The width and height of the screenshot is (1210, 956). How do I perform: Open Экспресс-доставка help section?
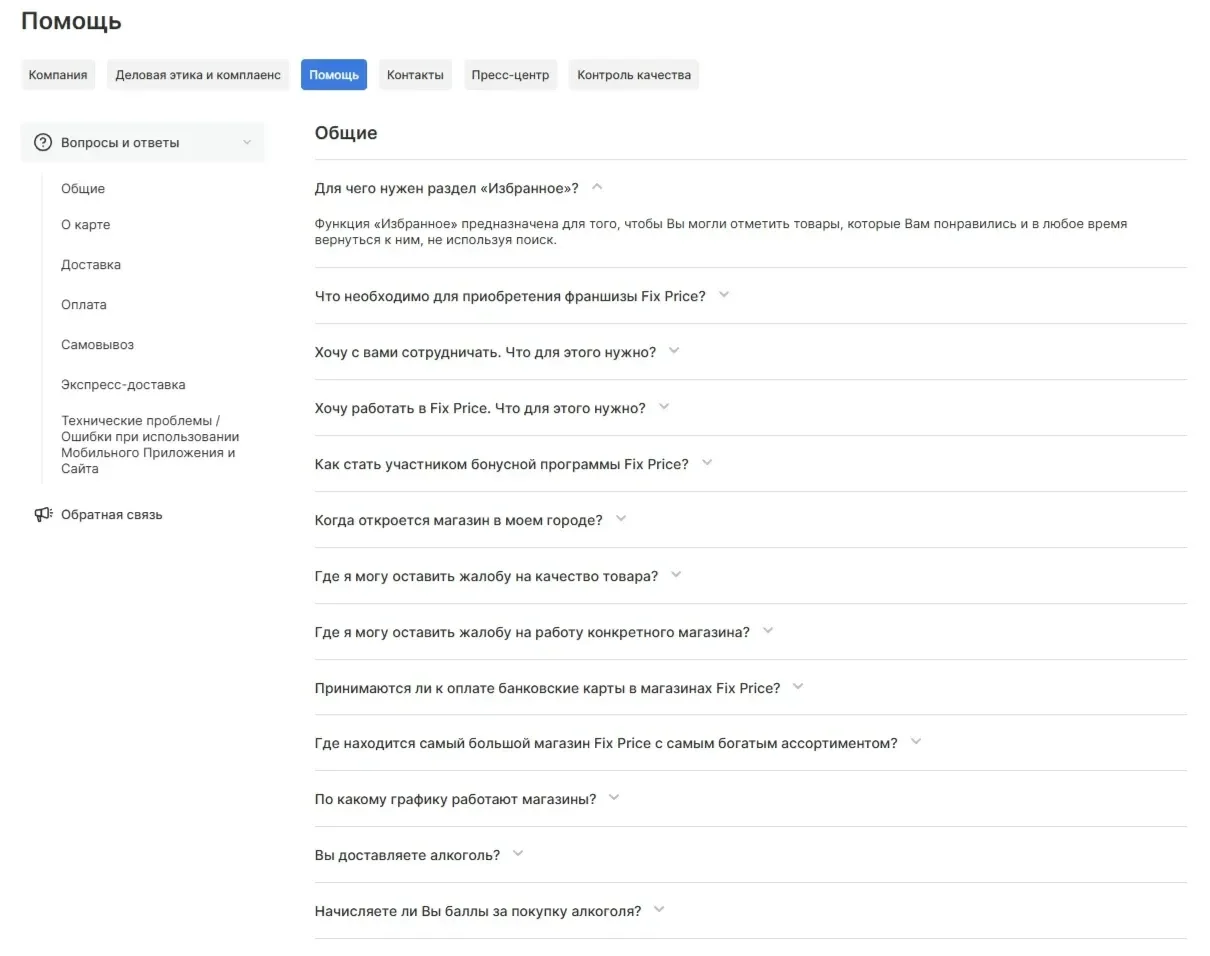point(123,385)
